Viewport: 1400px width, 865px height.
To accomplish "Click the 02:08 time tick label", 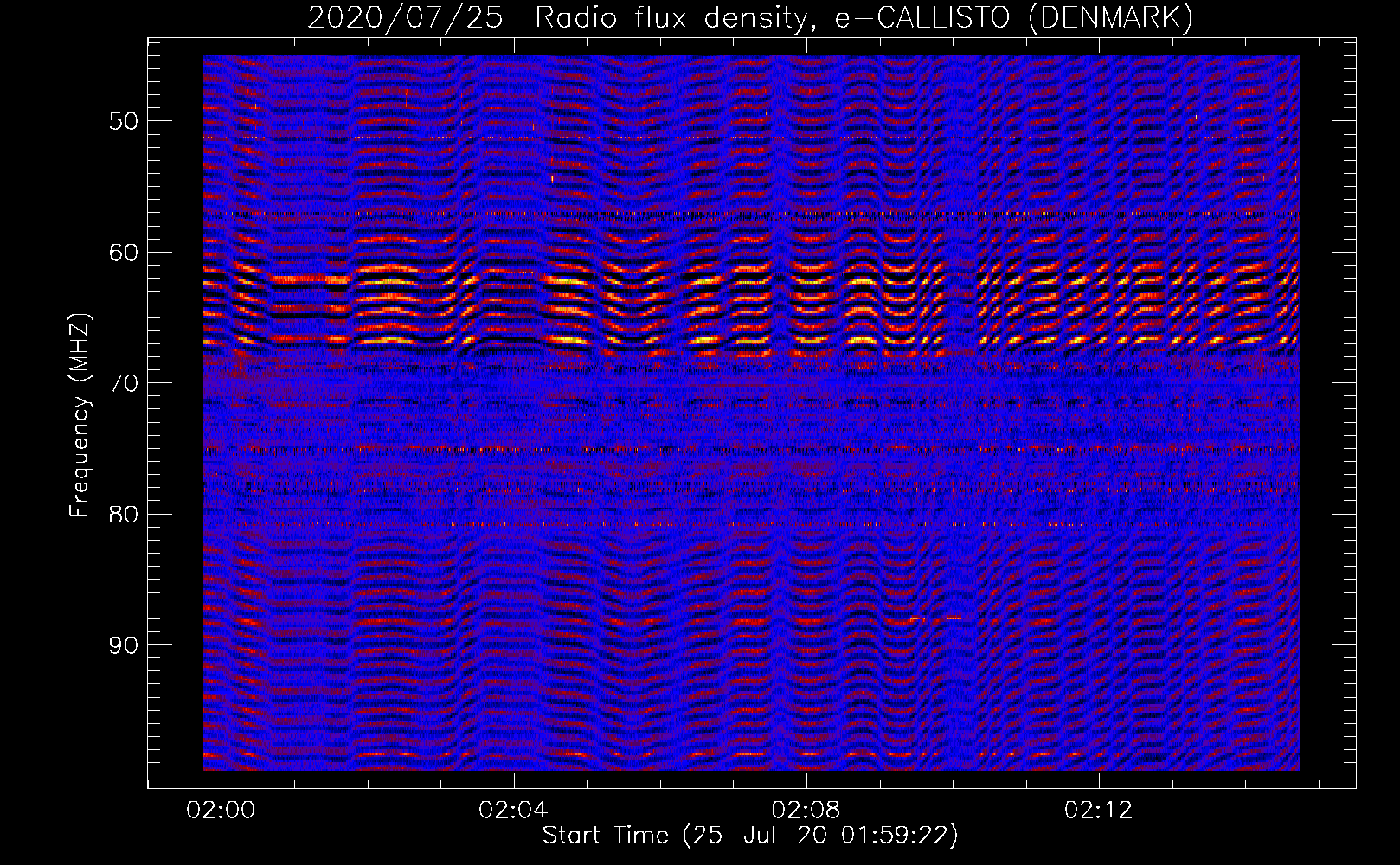I will pyautogui.click(x=806, y=810).
